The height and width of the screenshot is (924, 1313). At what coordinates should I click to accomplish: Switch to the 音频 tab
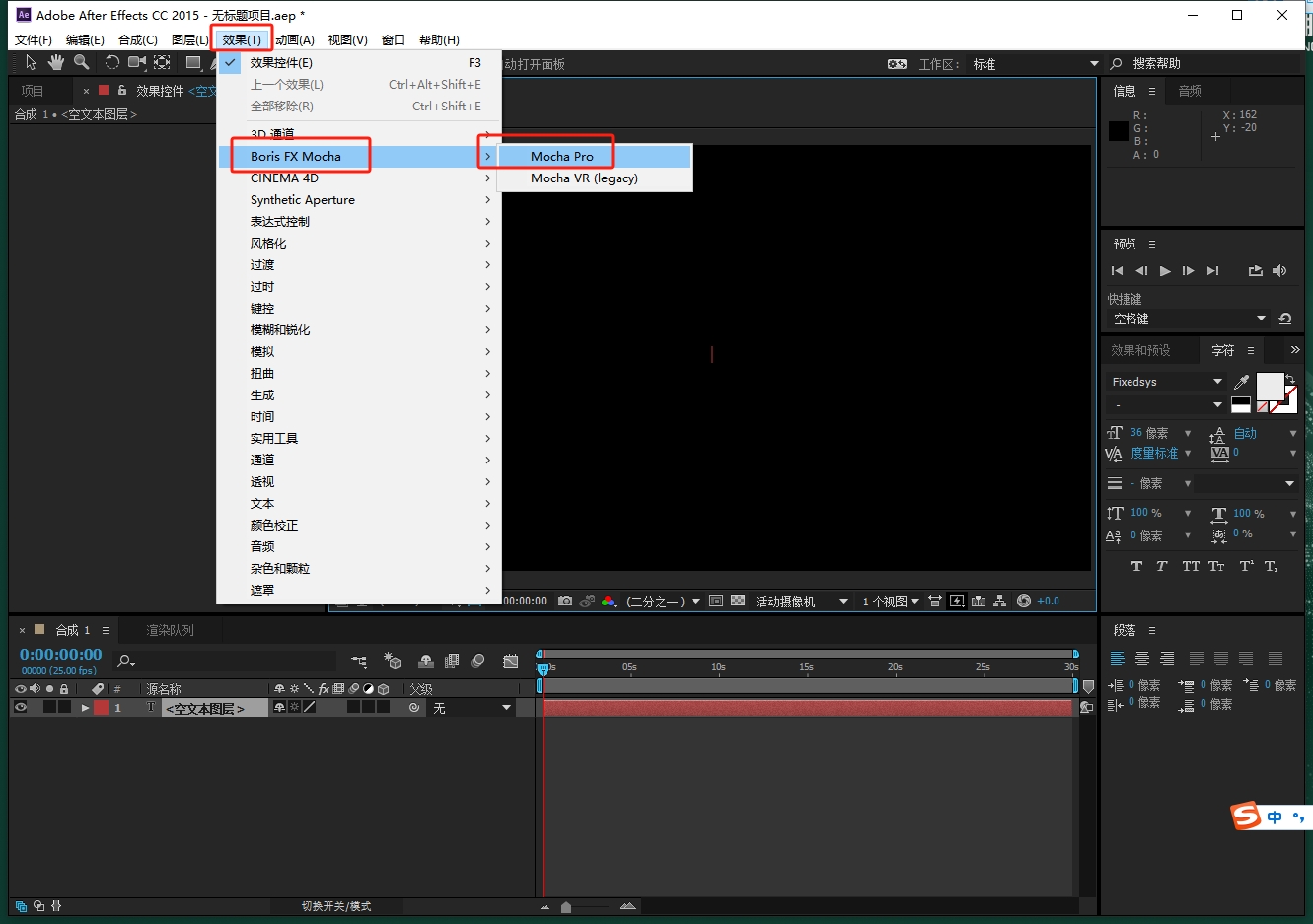(x=1190, y=91)
